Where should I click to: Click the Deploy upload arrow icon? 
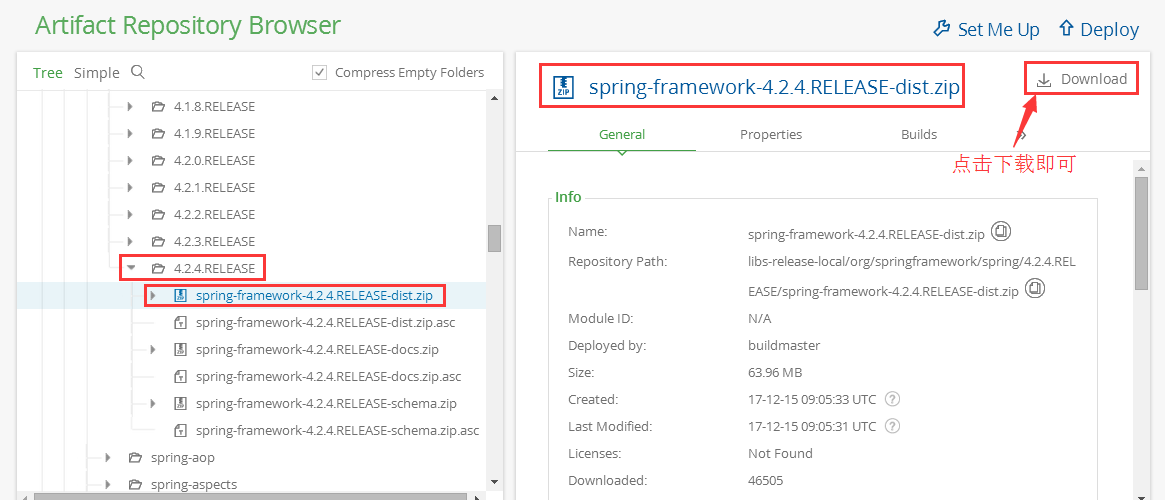click(x=1066, y=29)
